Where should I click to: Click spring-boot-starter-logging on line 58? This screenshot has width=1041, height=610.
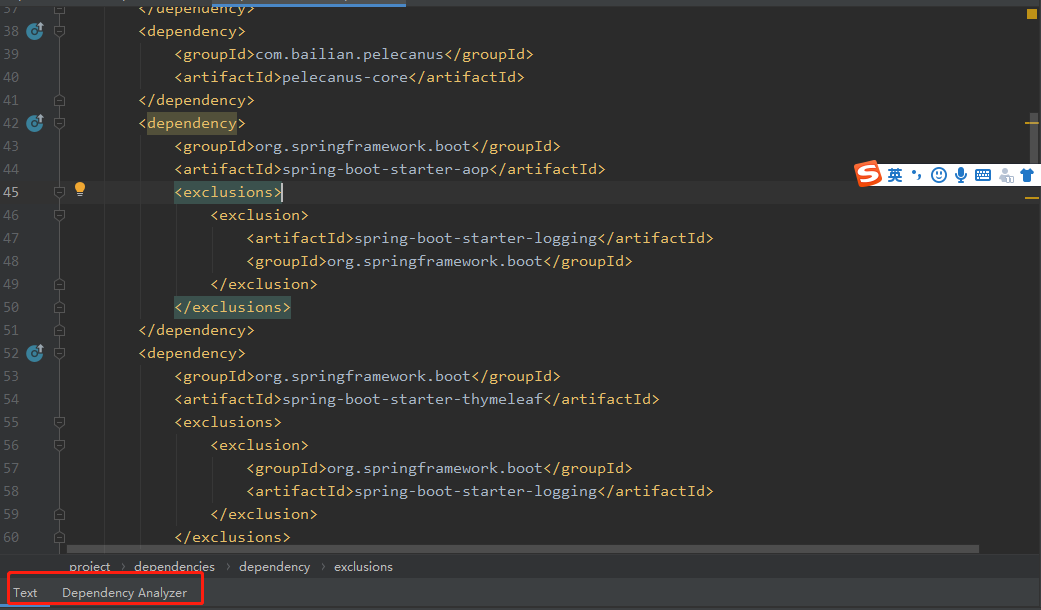475,491
